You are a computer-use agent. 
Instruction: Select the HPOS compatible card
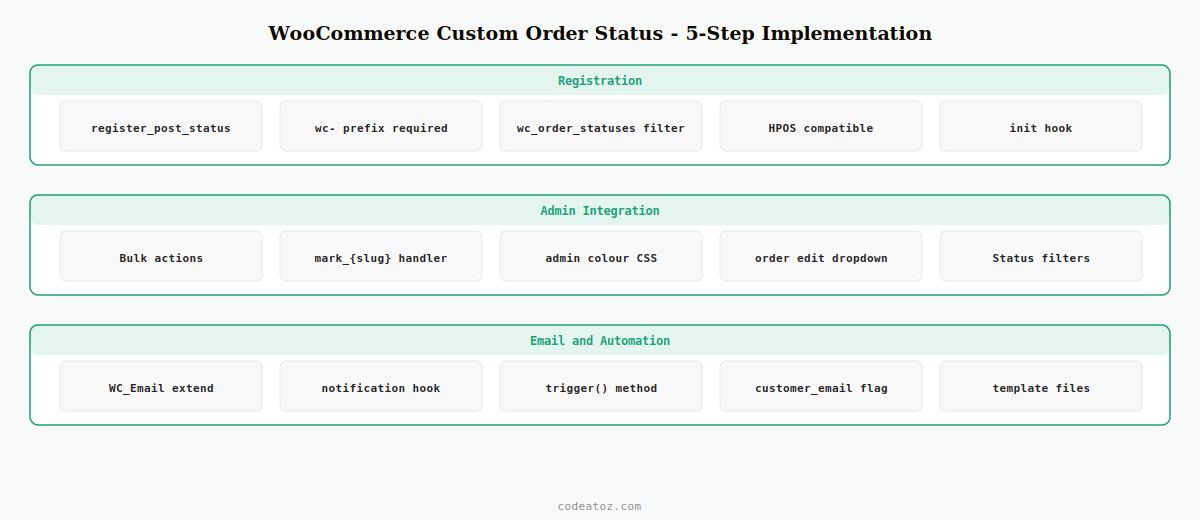(x=821, y=126)
